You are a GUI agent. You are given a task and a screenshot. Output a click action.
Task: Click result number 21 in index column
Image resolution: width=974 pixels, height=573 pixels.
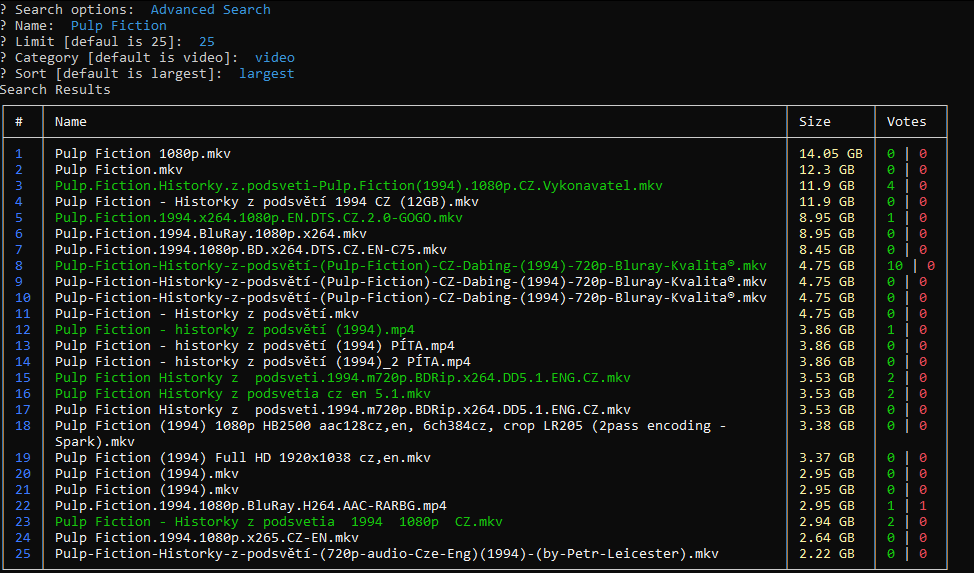(23, 490)
